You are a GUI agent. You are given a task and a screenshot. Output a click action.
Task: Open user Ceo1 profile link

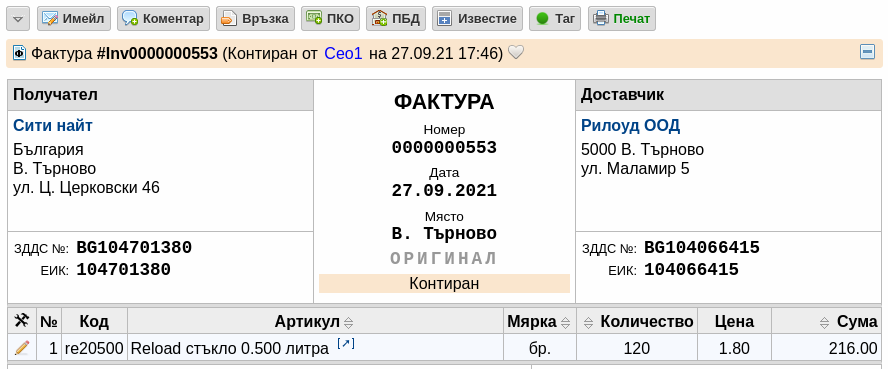coord(343,53)
